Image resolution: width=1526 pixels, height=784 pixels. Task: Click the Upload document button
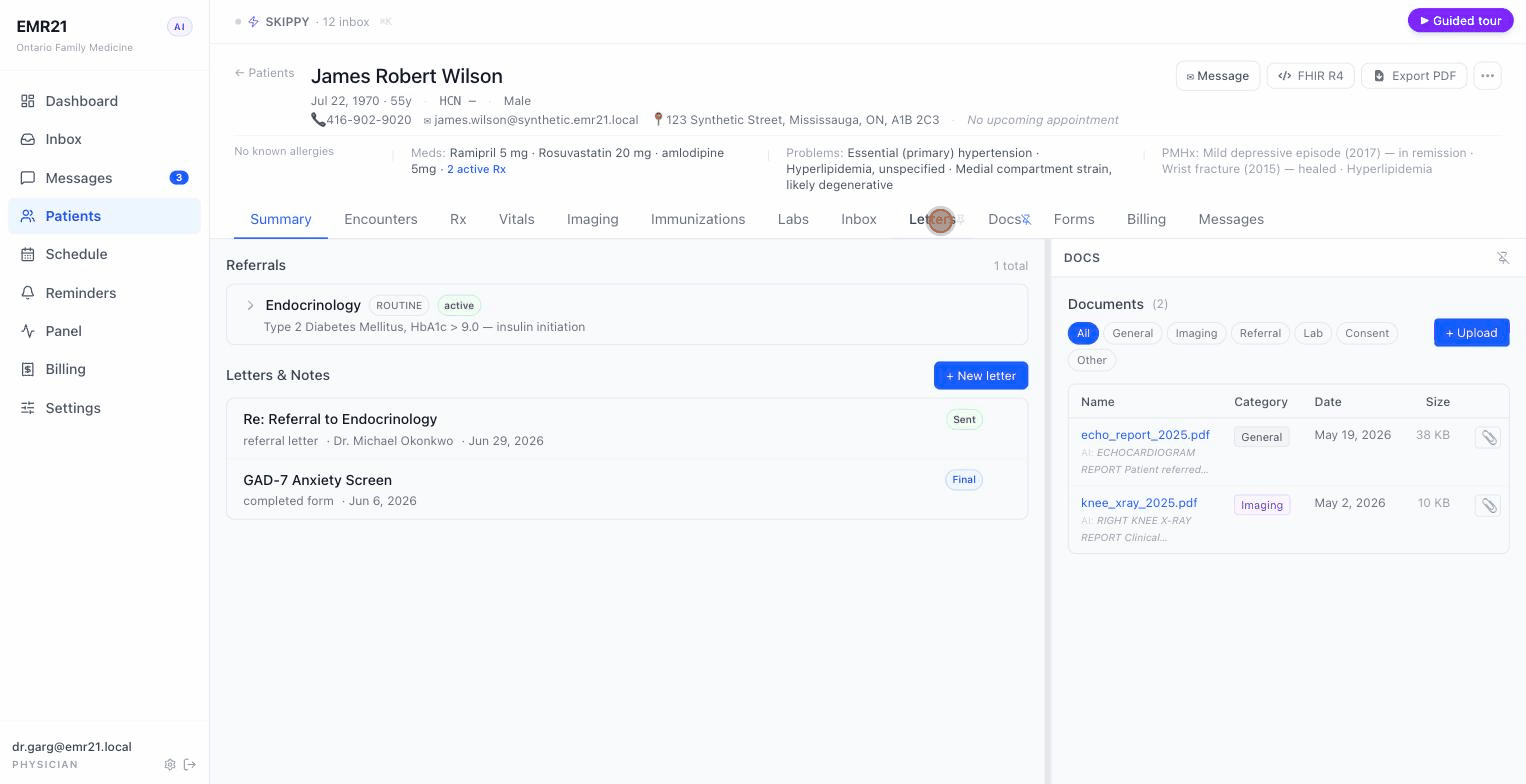[x=1472, y=333]
